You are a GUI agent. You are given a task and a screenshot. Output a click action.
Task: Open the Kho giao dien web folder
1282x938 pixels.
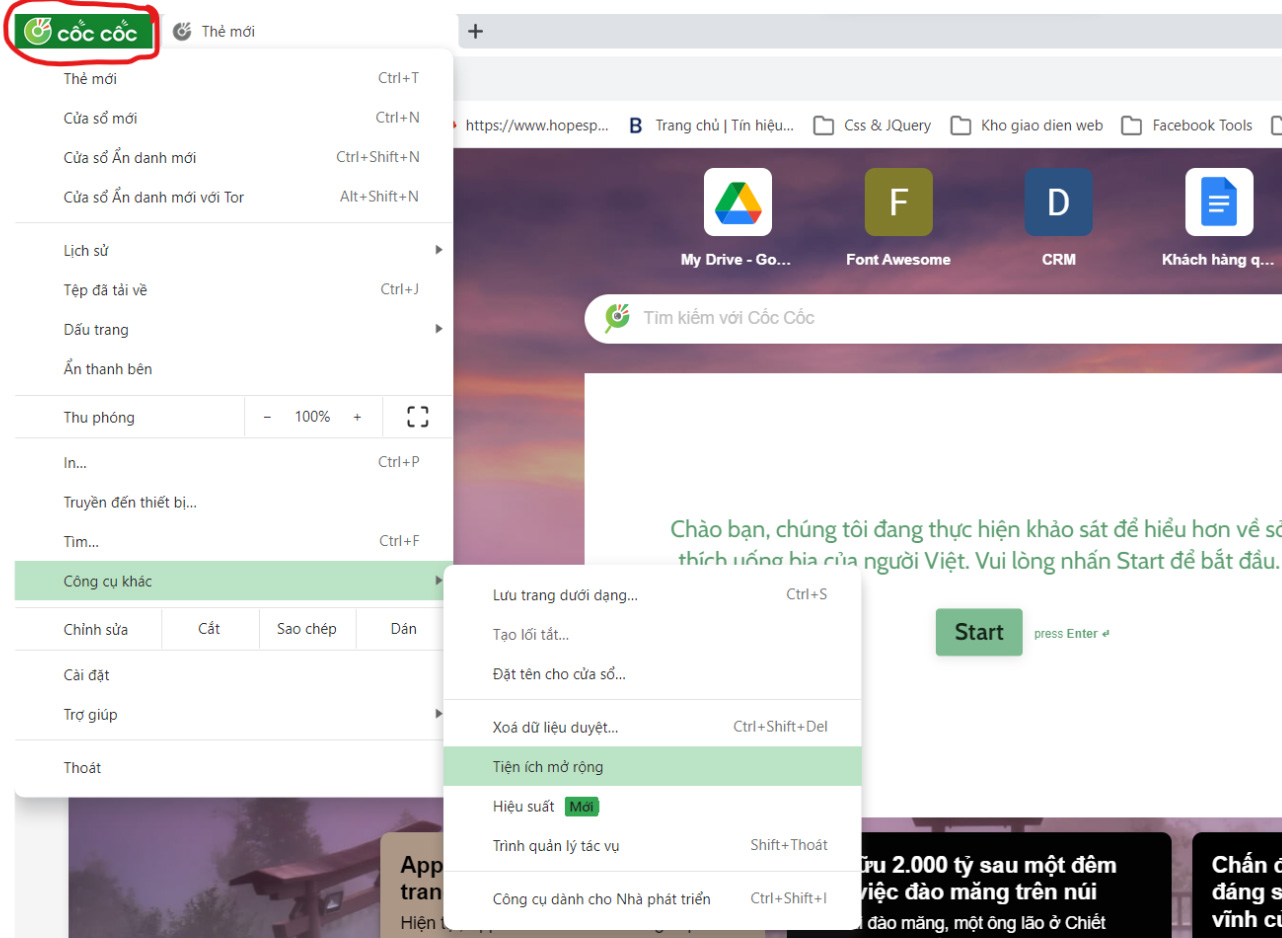pyautogui.click(x=1027, y=125)
